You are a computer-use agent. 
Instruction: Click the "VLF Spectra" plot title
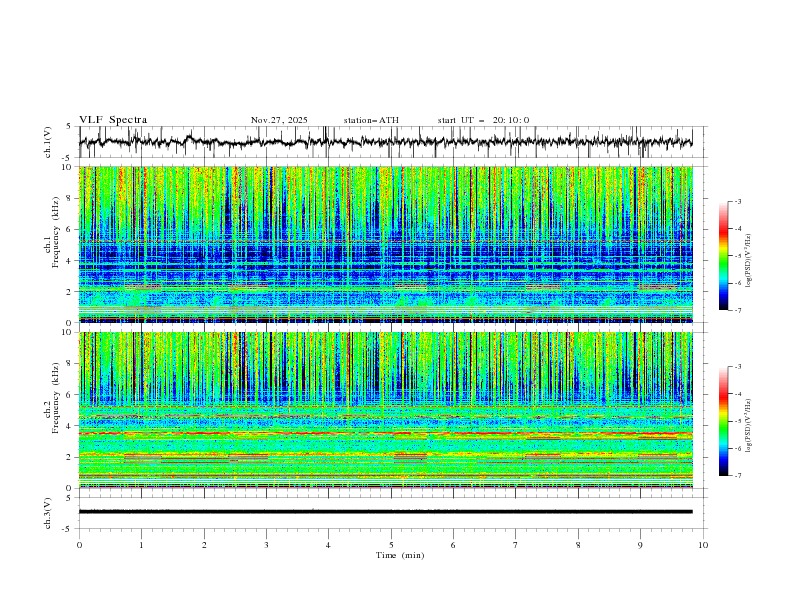click(113, 120)
